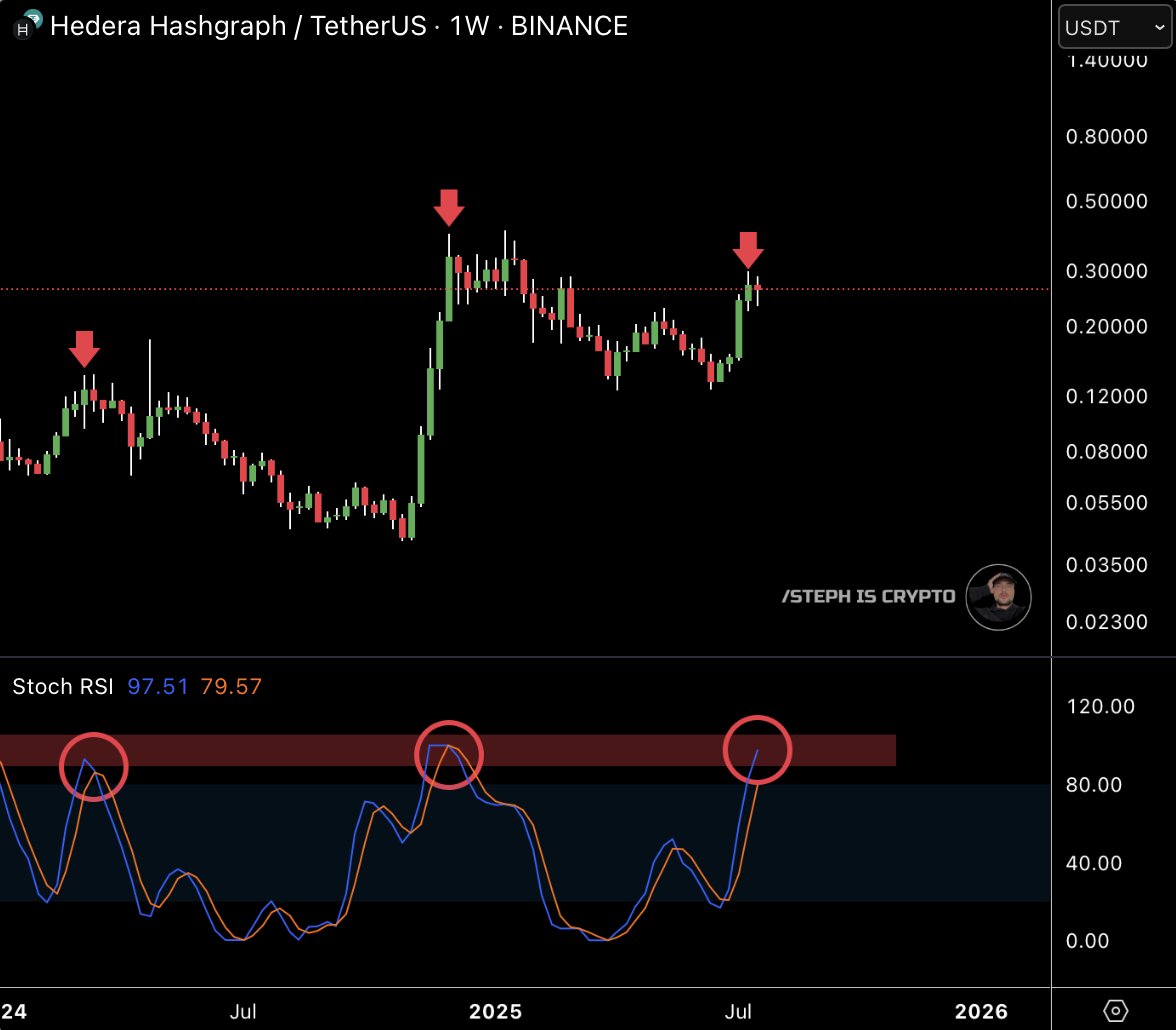Screen dimensions: 1176x1030
Task: Open chart settings hexagon icon at bottom right
Action: 1115,1010
